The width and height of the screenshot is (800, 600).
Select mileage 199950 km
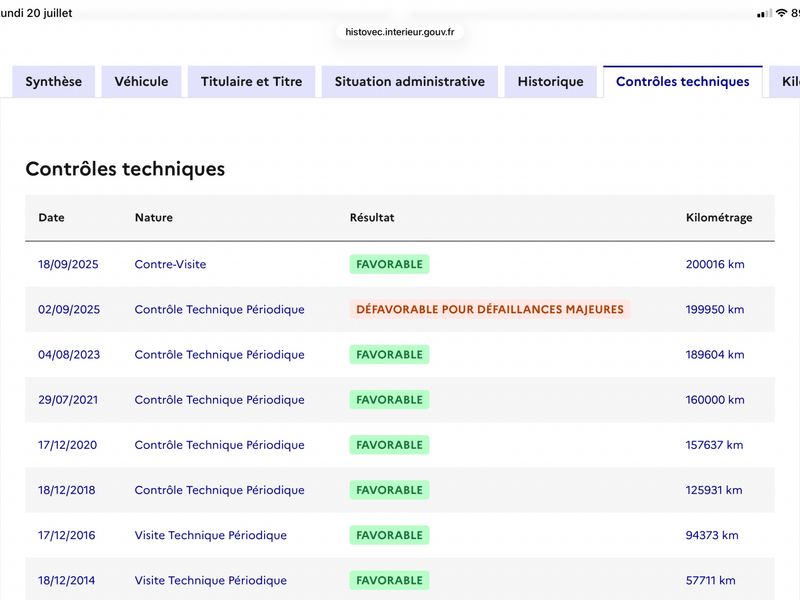tap(715, 310)
